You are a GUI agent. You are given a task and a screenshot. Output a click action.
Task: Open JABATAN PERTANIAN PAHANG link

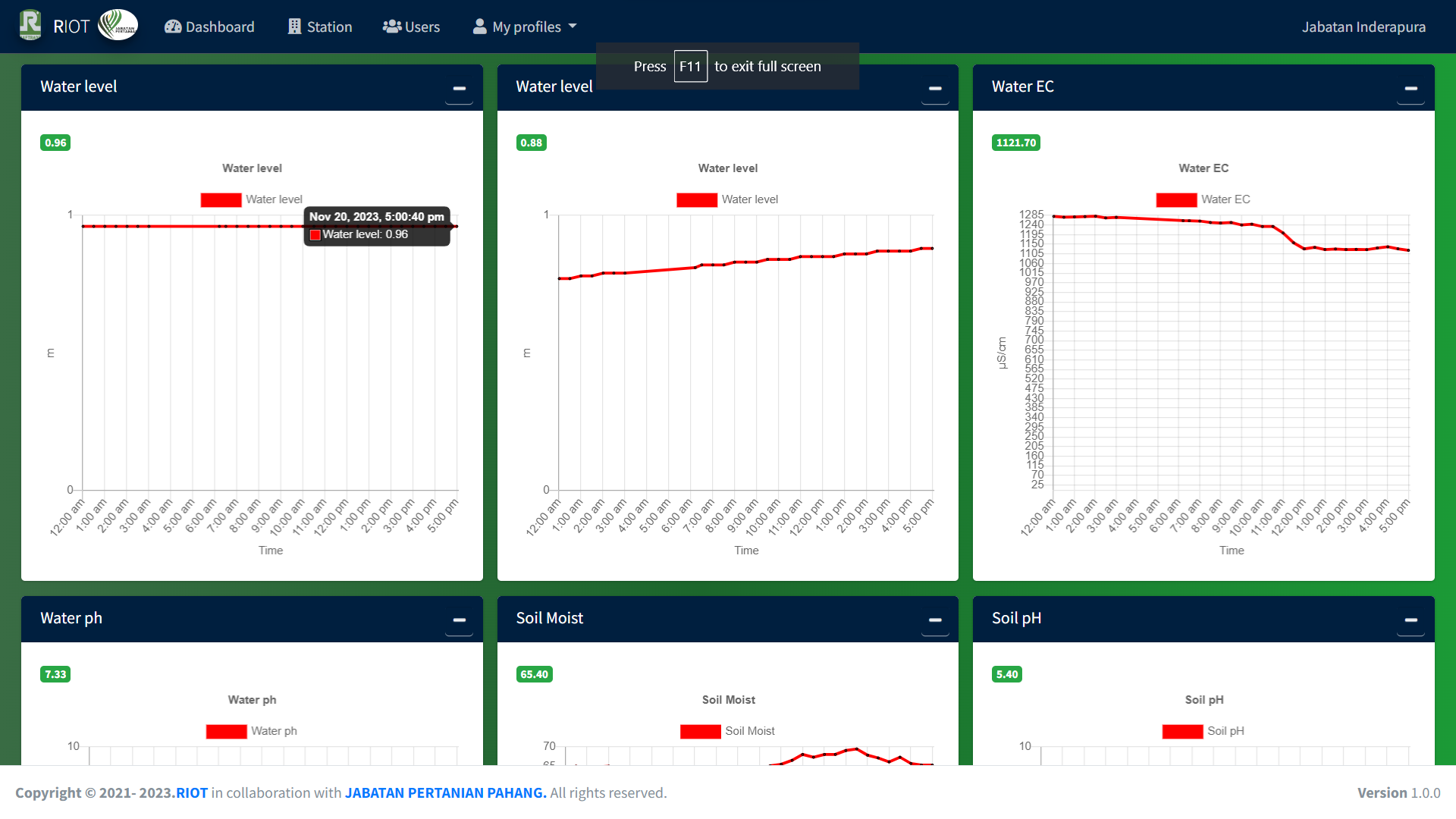tap(445, 792)
